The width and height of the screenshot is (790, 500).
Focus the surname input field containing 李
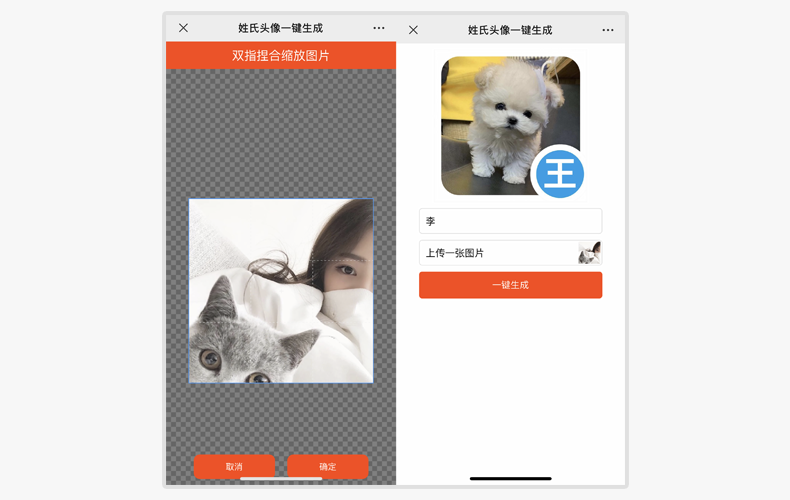point(510,221)
